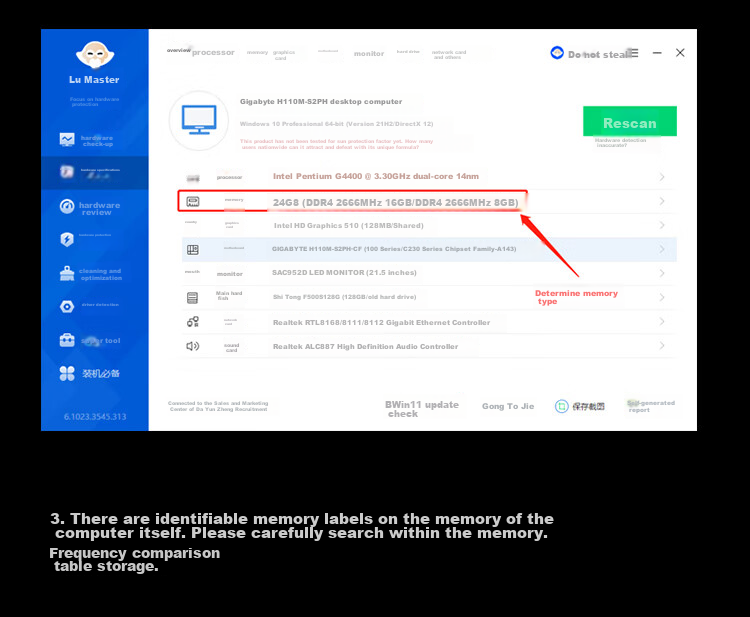Click the BWin11 update check button

click(422, 409)
